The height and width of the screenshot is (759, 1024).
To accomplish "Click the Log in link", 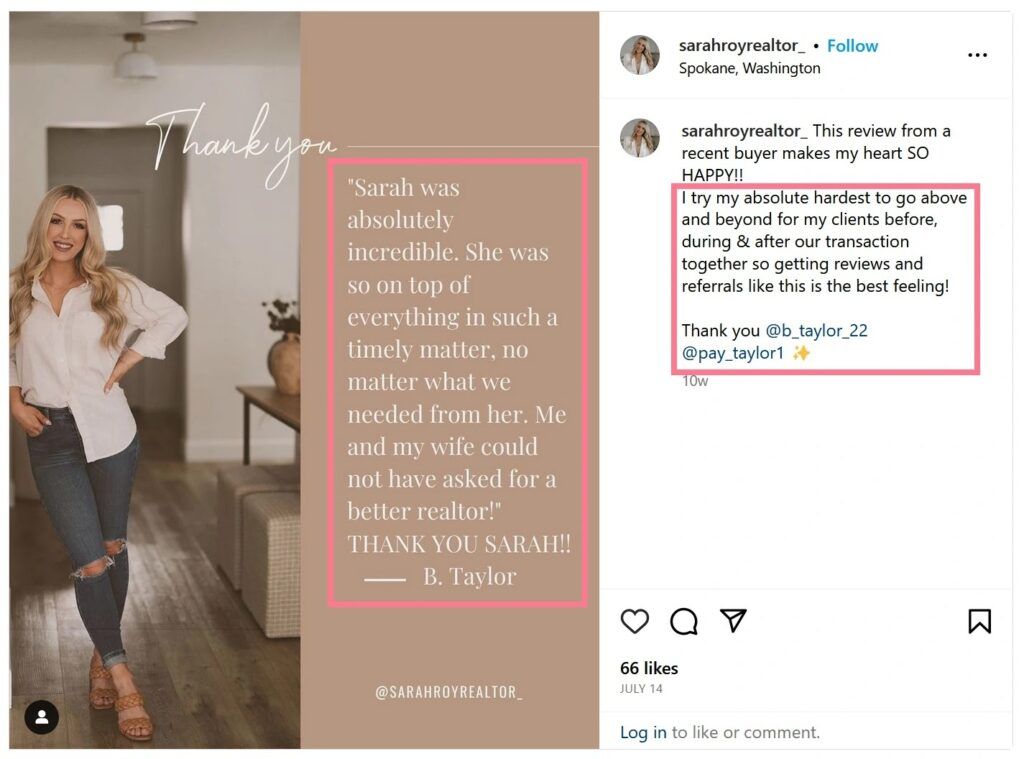I will click(x=643, y=732).
